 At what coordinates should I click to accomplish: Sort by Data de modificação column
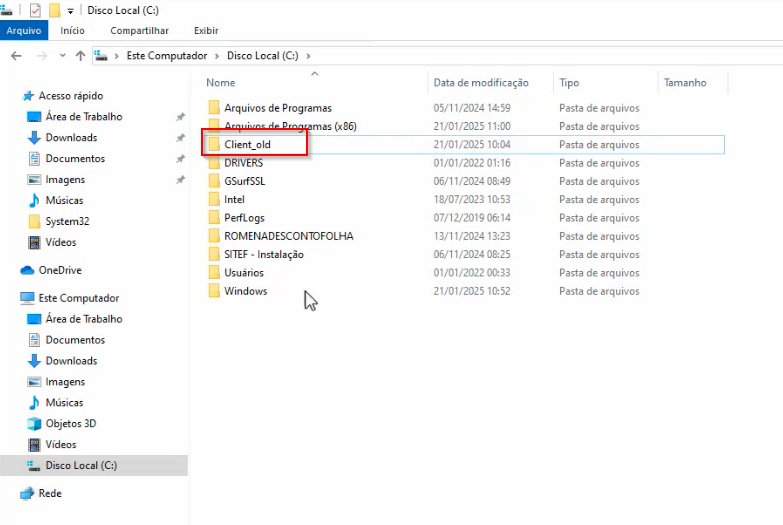point(481,82)
